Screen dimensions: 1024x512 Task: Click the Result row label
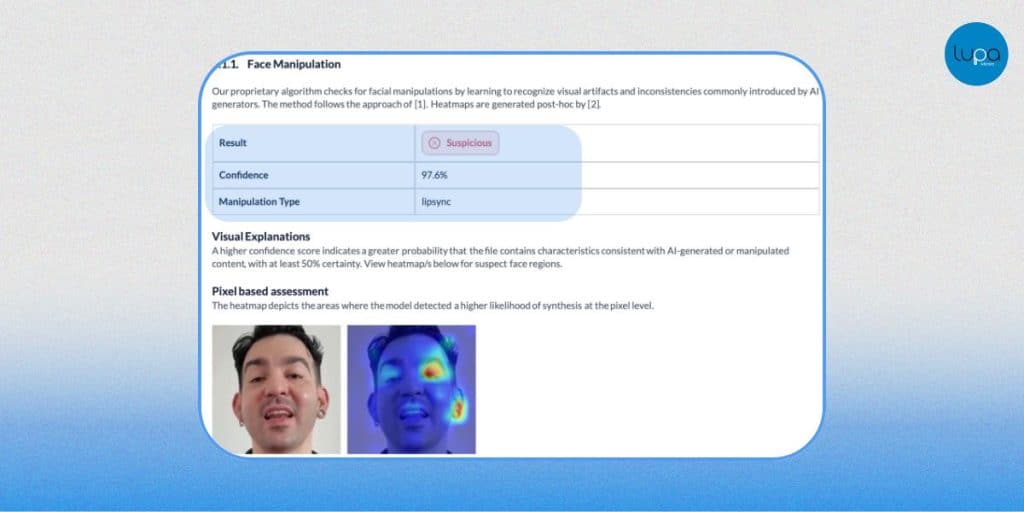tap(232, 143)
